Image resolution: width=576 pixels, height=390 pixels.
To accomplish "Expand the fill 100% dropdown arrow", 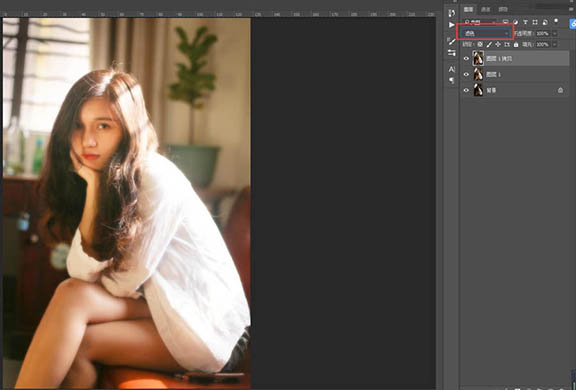I will [x=554, y=44].
